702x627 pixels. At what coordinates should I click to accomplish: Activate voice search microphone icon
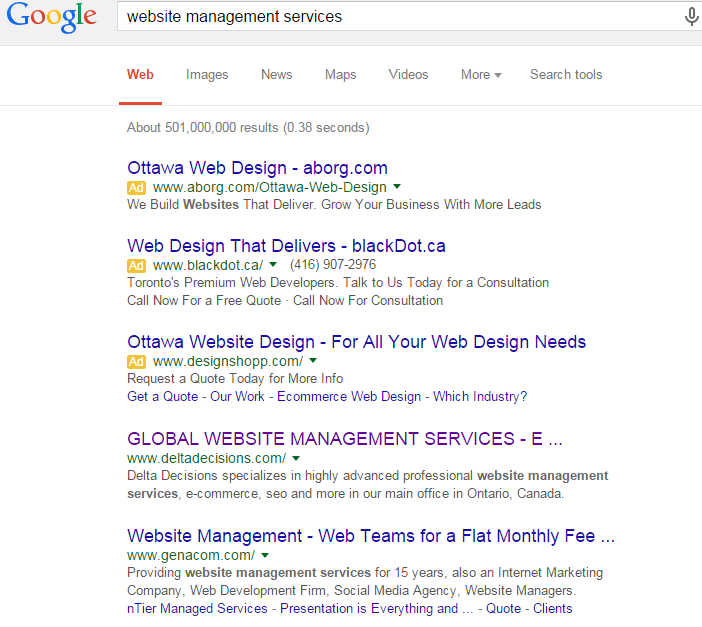[691, 17]
